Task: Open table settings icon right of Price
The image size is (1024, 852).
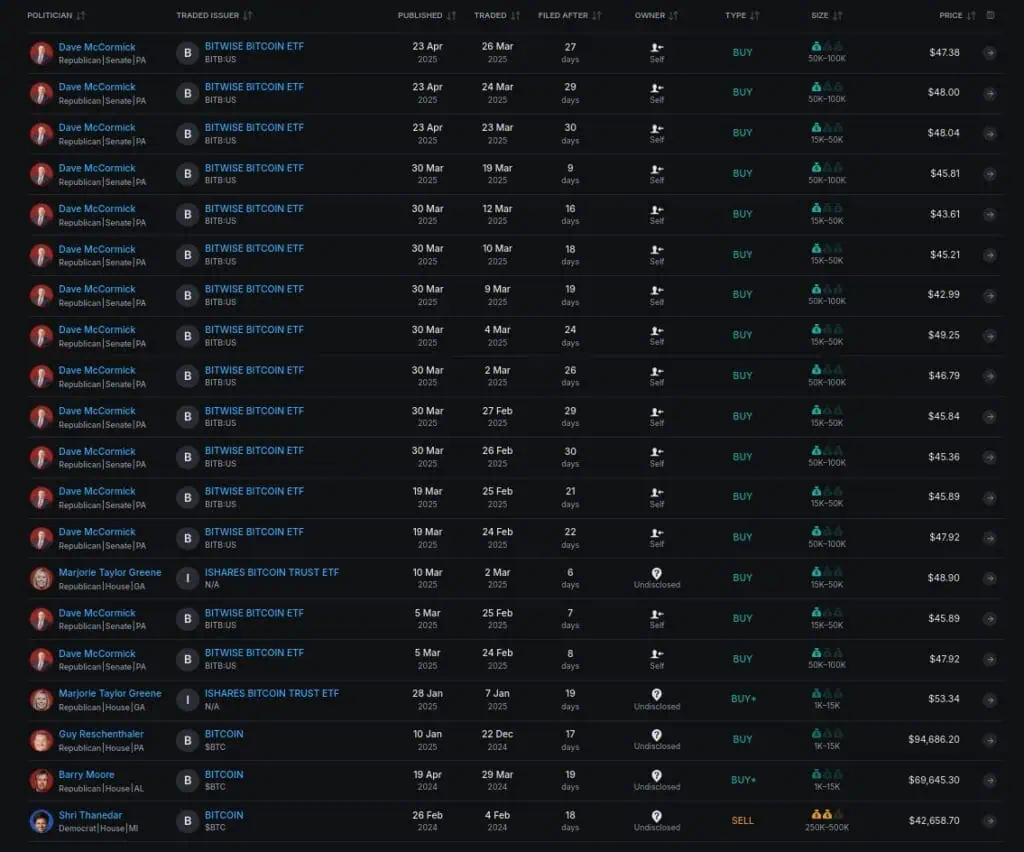Action: click(x=990, y=16)
